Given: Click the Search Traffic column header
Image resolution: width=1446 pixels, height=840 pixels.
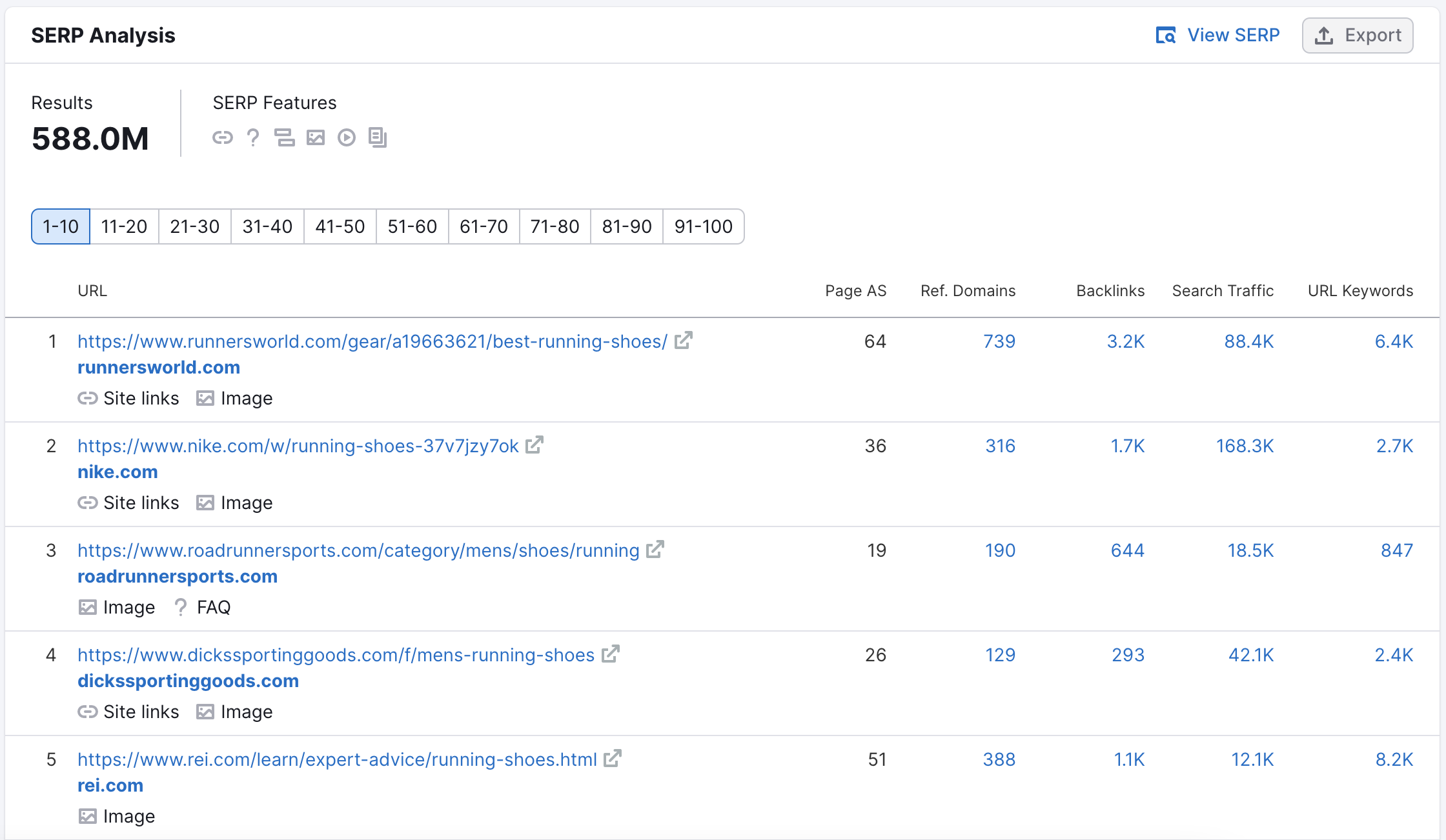Looking at the screenshot, I should (x=1223, y=291).
